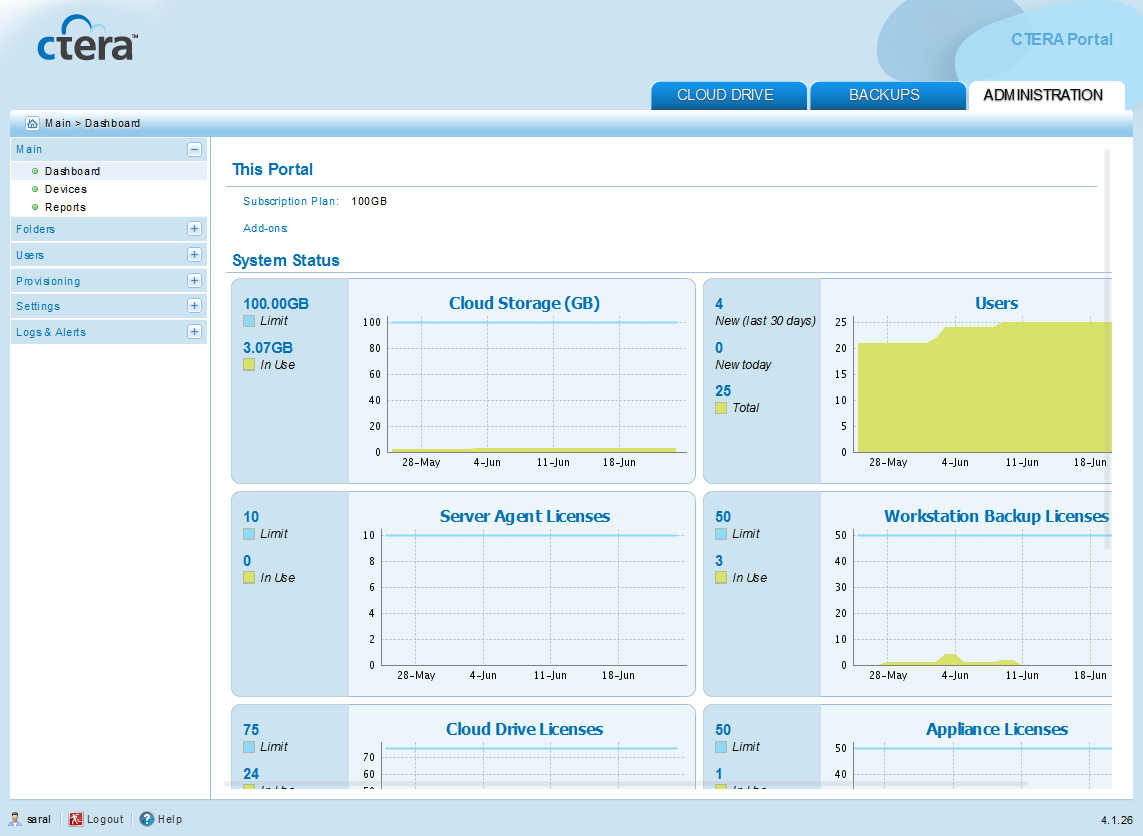Open the Help question mark icon
Image resolution: width=1143 pixels, height=836 pixels.
click(147, 819)
